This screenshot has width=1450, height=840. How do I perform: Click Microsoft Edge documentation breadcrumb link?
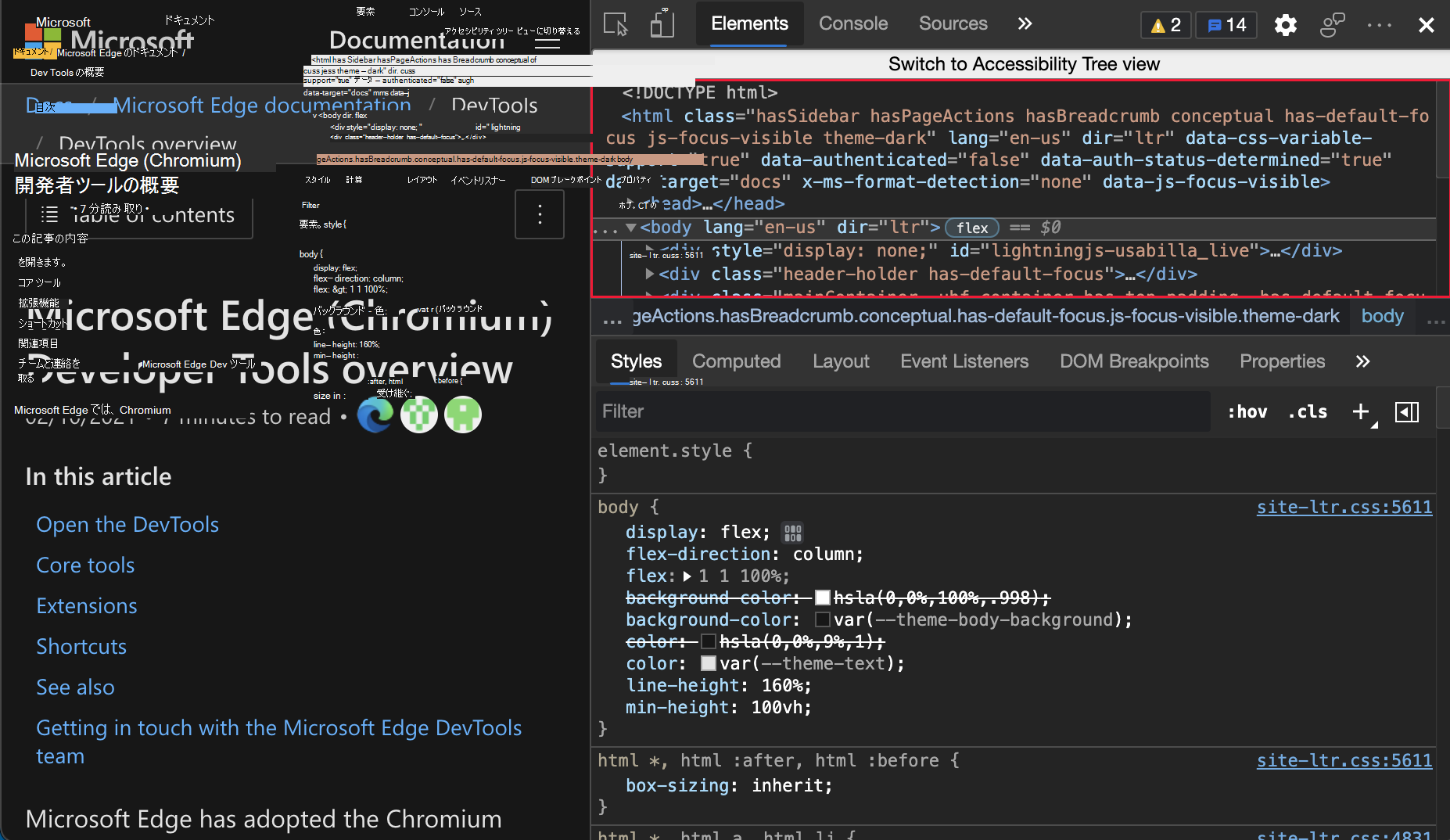point(262,105)
